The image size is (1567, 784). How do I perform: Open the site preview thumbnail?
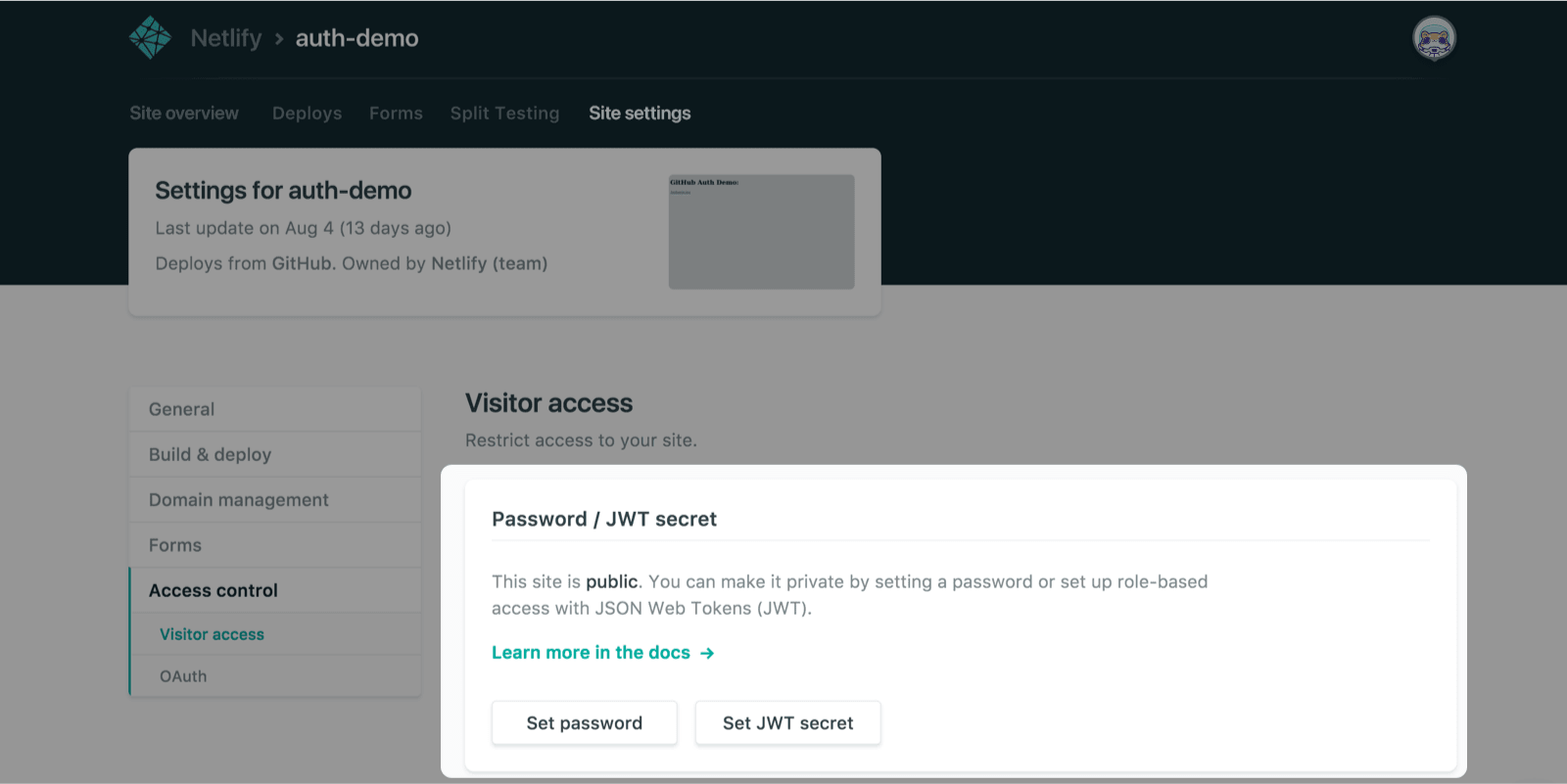[761, 232]
